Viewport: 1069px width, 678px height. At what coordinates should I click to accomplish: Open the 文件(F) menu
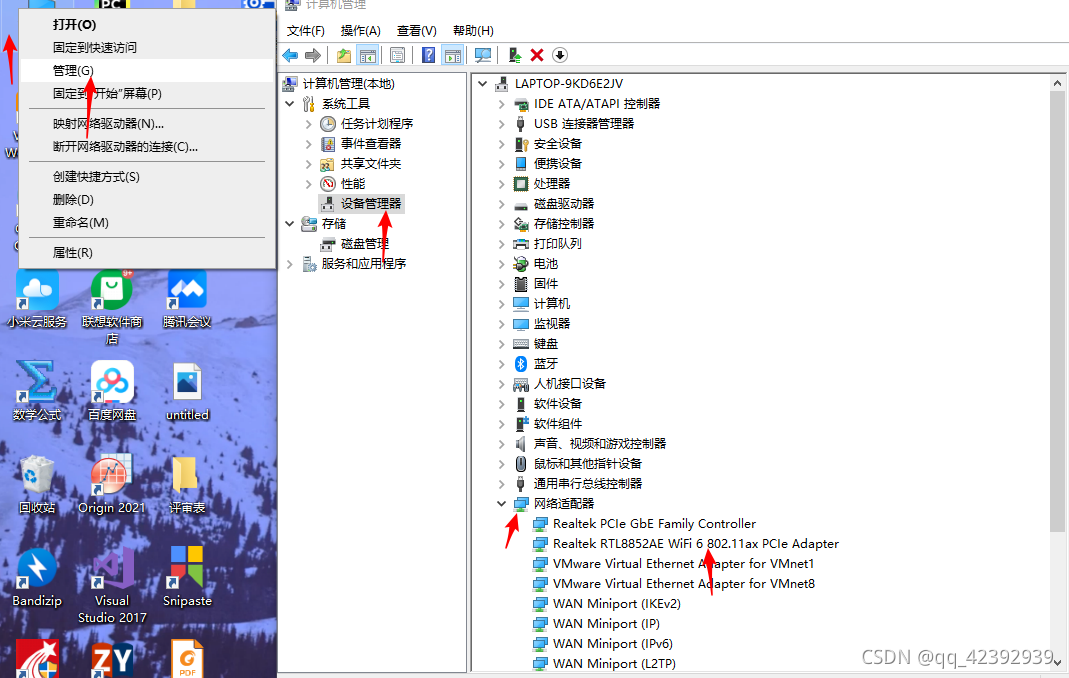click(x=305, y=31)
